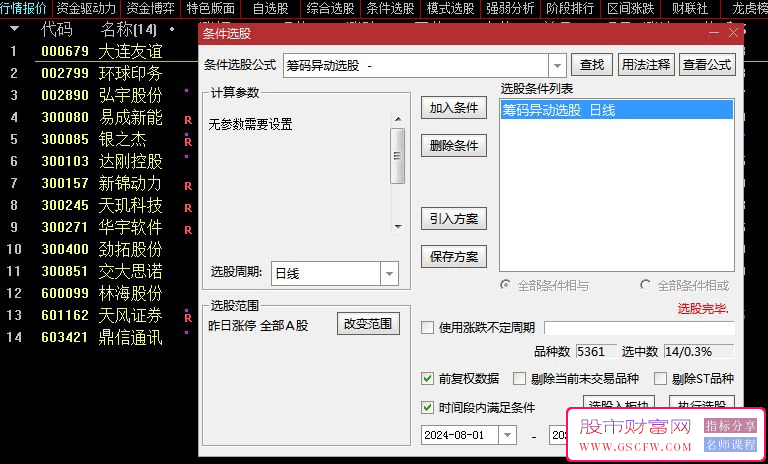Click 查看公式 button
This screenshot has width=768, height=464.
[x=707, y=65]
